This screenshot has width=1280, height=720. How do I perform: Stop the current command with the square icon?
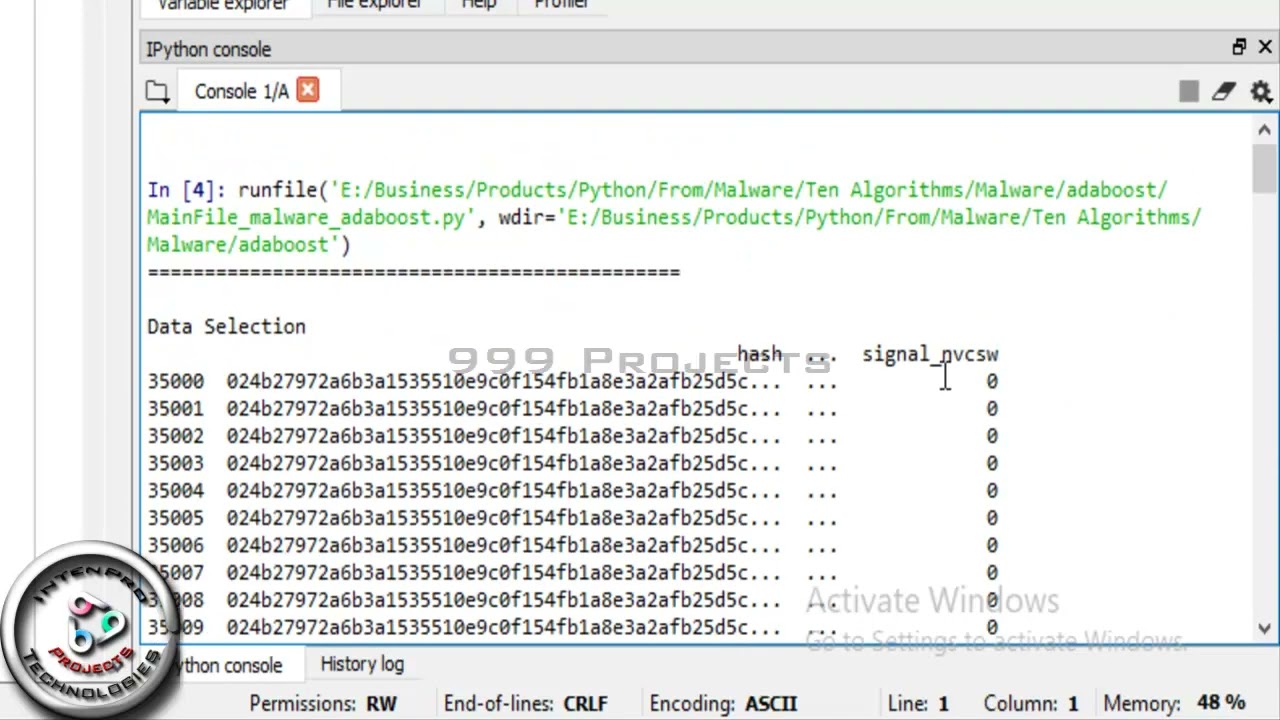(x=1188, y=92)
